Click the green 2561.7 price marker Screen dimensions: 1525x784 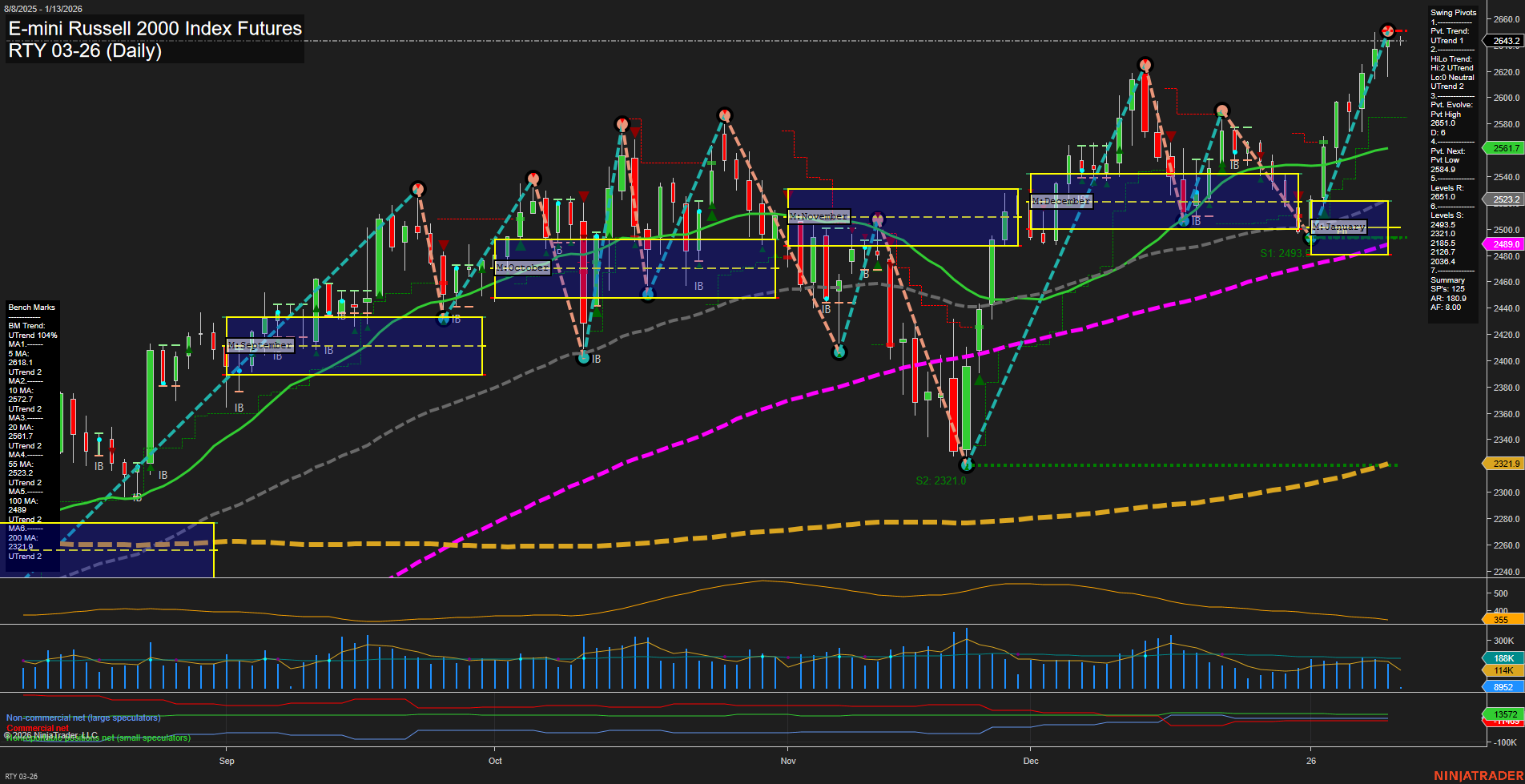tap(1504, 148)
